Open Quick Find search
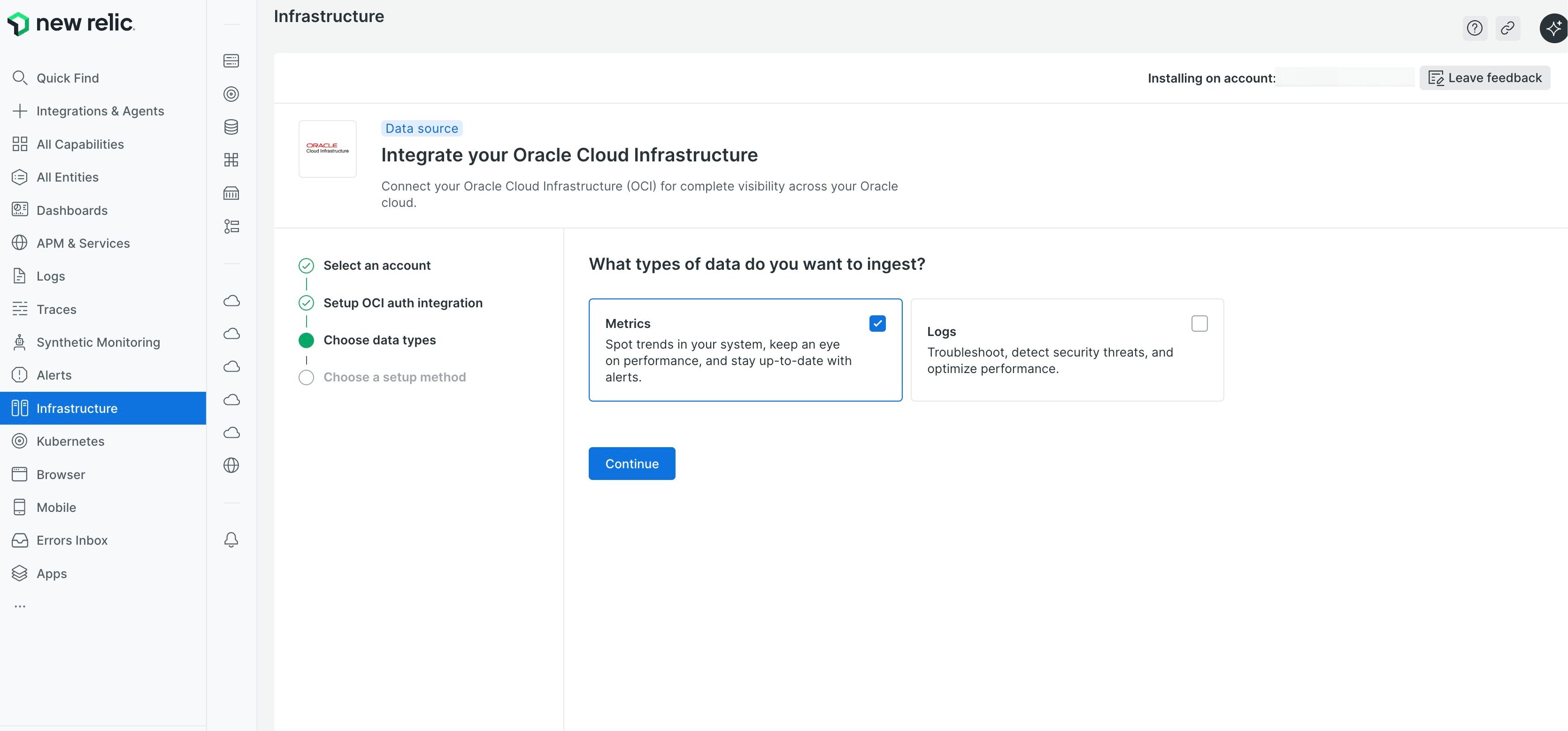Image resolution: width=1568 pixels, height=731 pixels. [67, 78]
